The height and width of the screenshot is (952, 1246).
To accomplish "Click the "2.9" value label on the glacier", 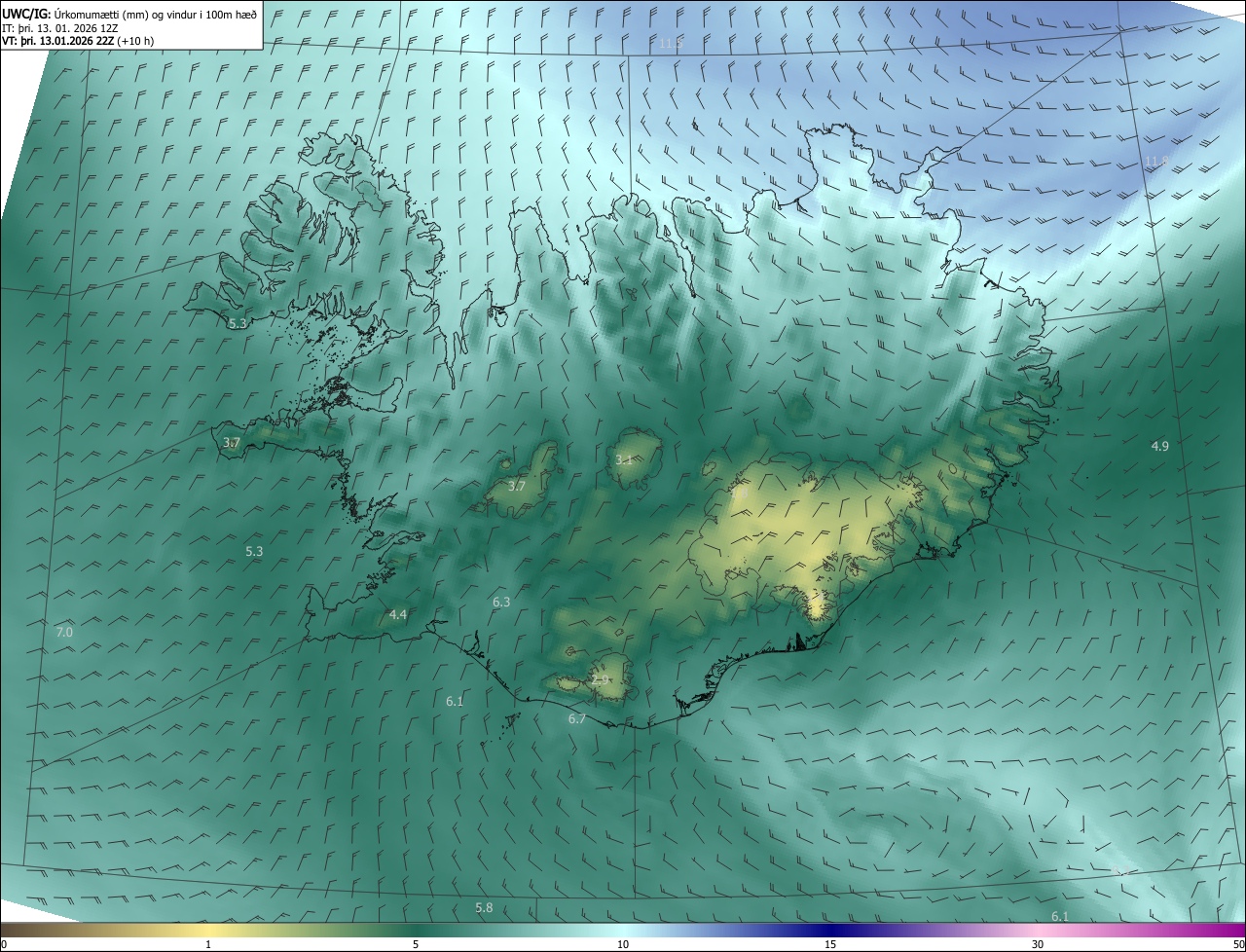I will coord(600,680).
